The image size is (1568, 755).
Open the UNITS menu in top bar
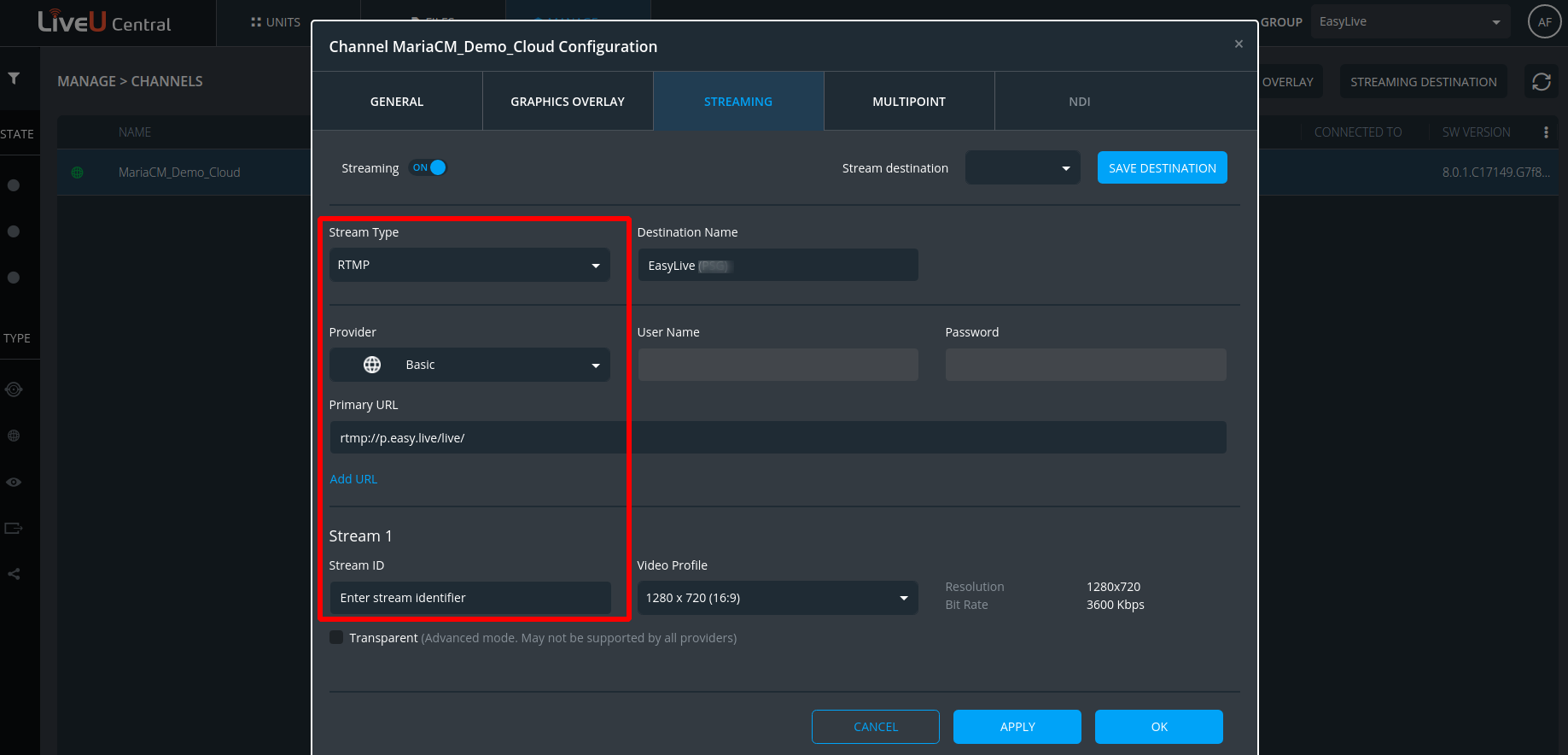(276, 22)
